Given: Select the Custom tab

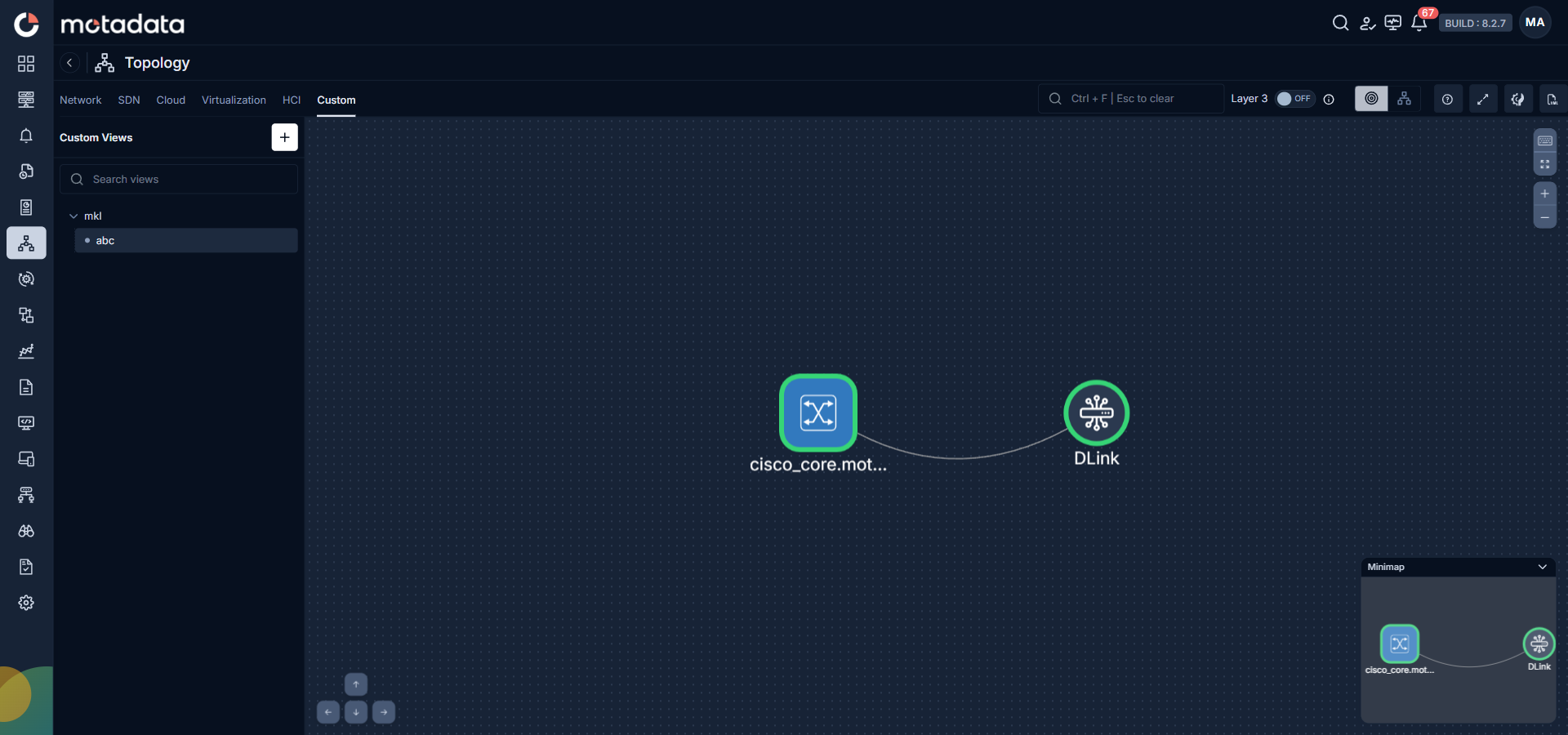Looking at the screenshot, I should 336,100.
